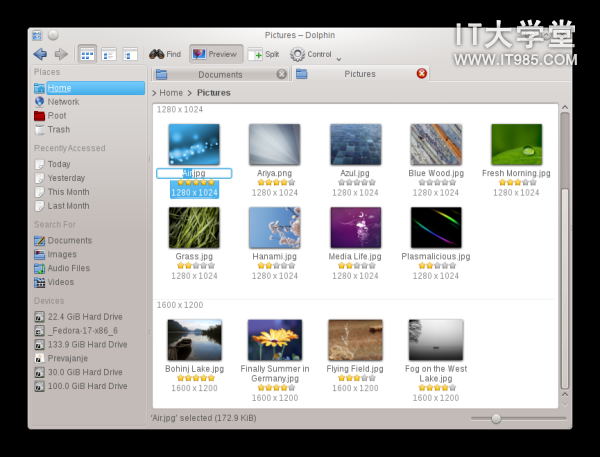Open the Dolphin window menu icon
600x457 pixels.
[37, 36]
